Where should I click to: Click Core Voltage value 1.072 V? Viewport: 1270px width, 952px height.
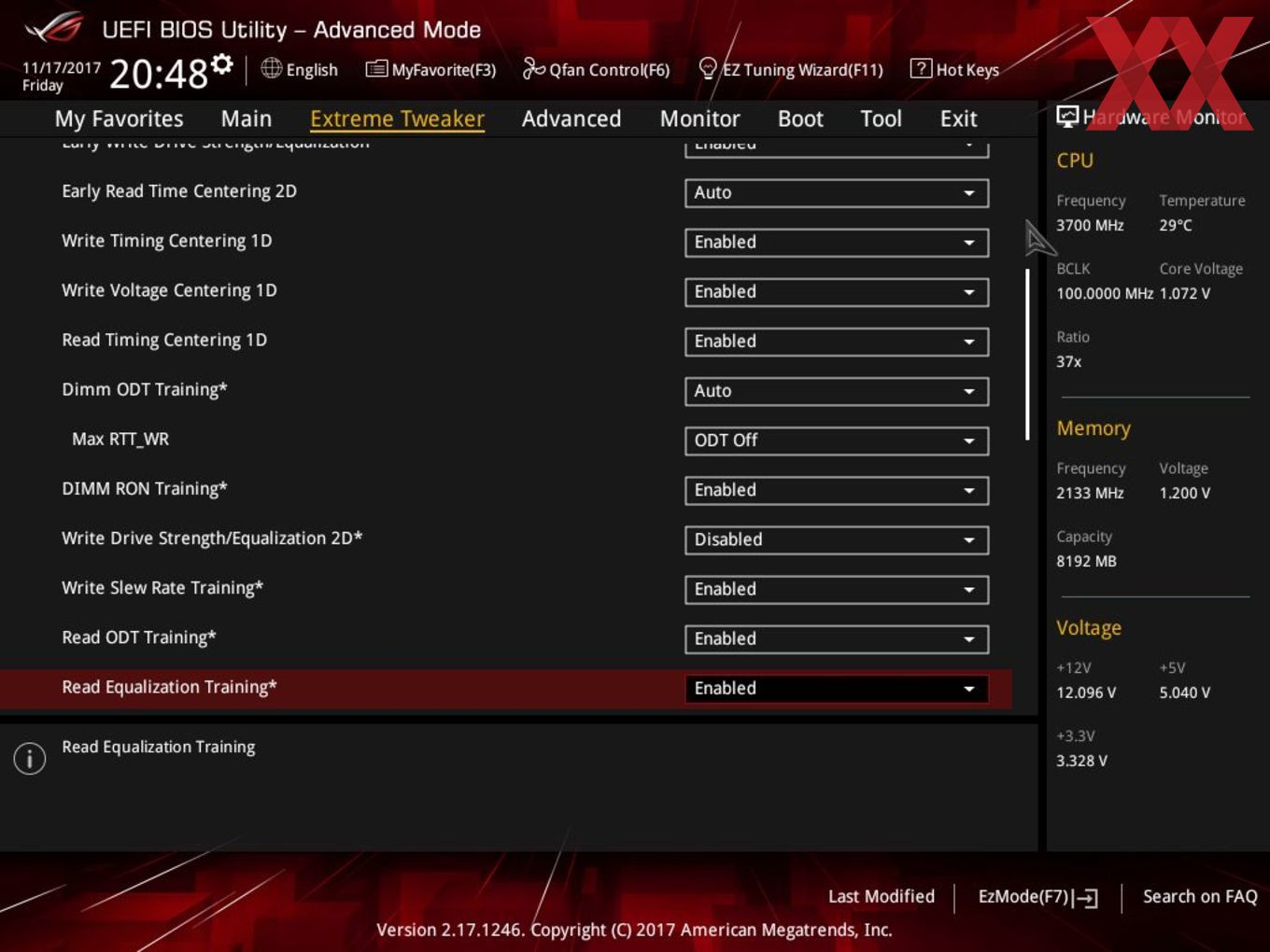coord(1185,293)
